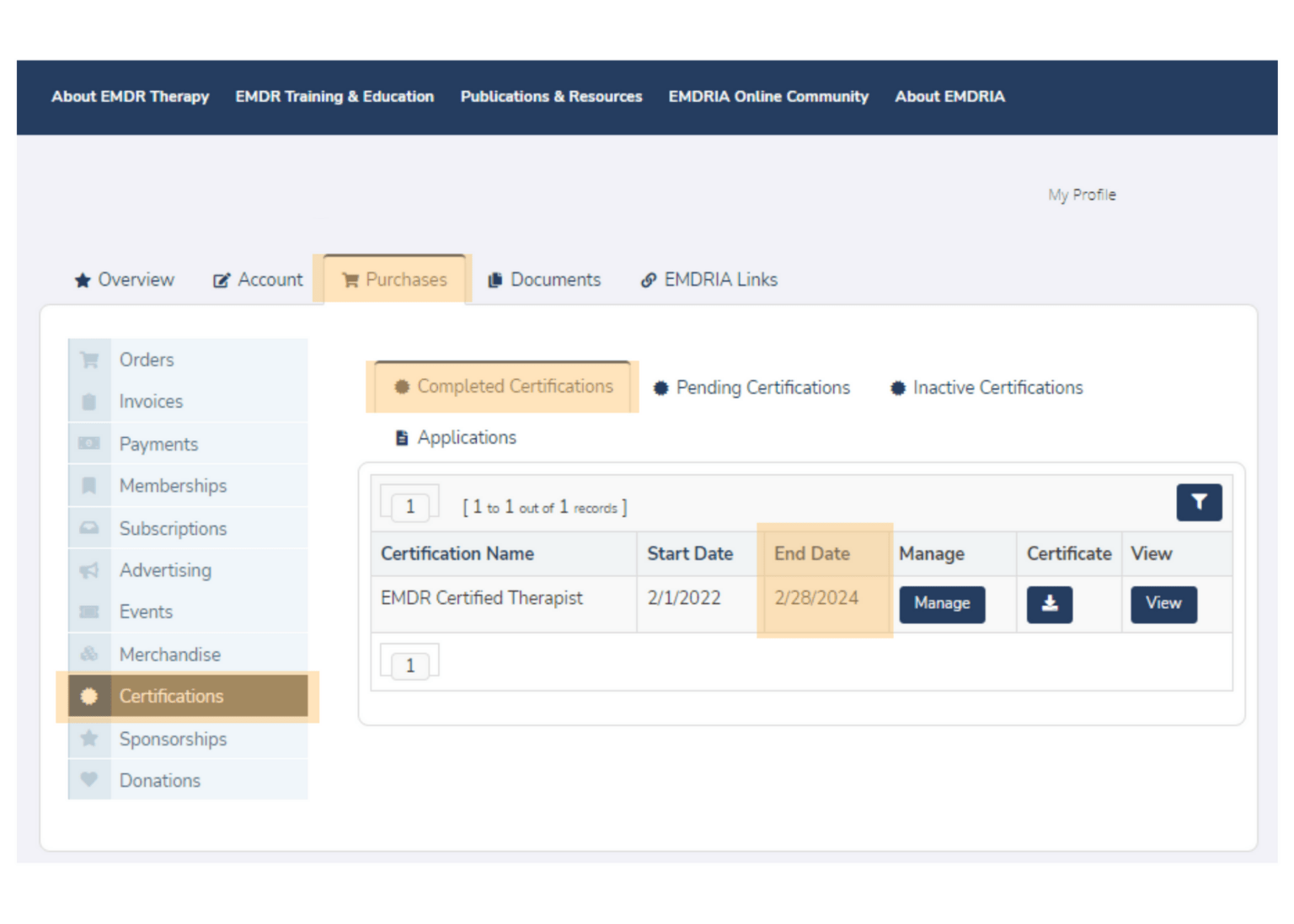This screenshot has height=924, width=1294.
Task: Open Sponsorships in the sidebar
Action: (x=188, y=739)
